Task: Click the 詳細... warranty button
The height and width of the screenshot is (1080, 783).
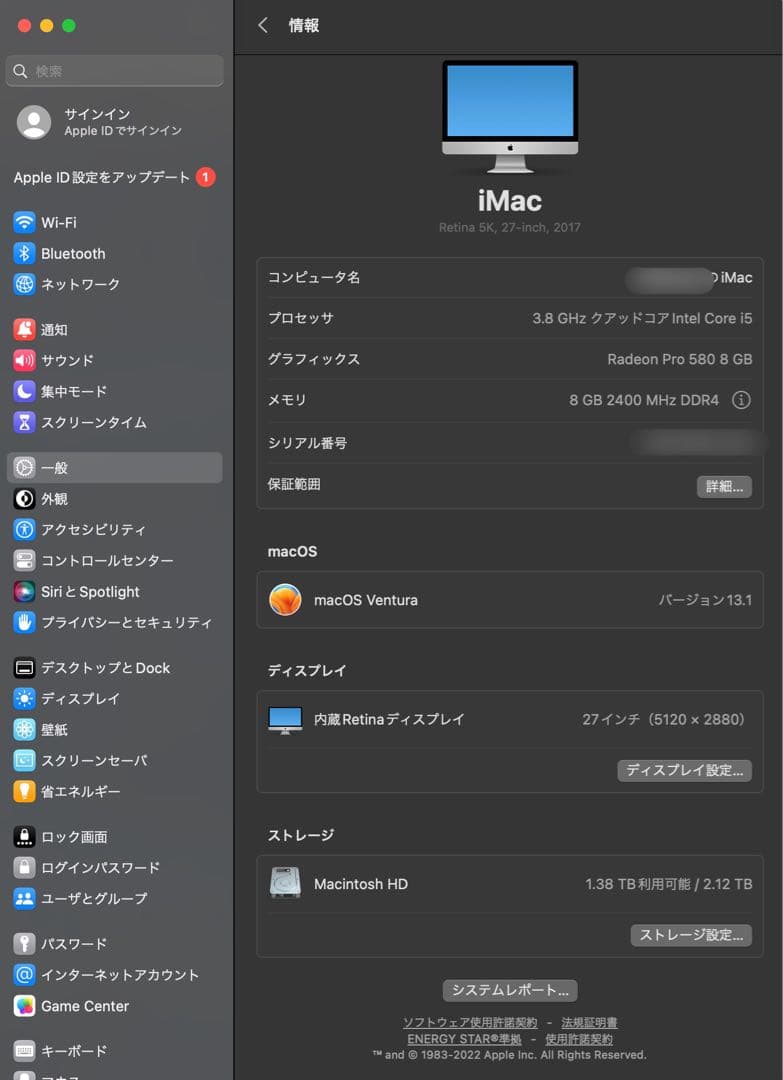Action: pos(724,486)
